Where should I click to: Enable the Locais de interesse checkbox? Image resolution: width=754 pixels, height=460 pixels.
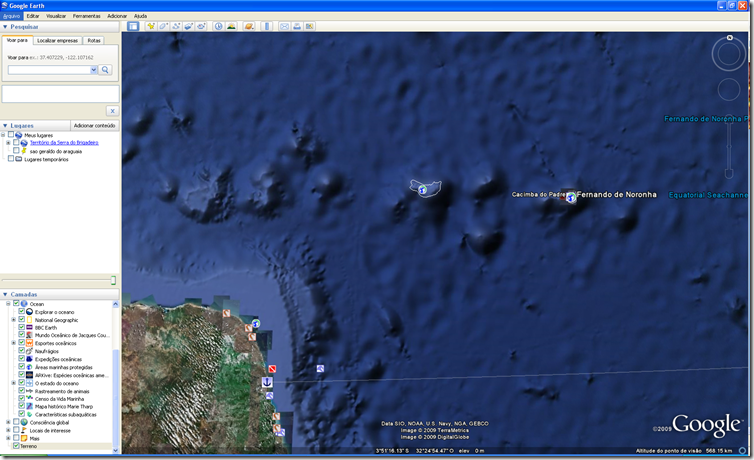[x=16, y=430]
